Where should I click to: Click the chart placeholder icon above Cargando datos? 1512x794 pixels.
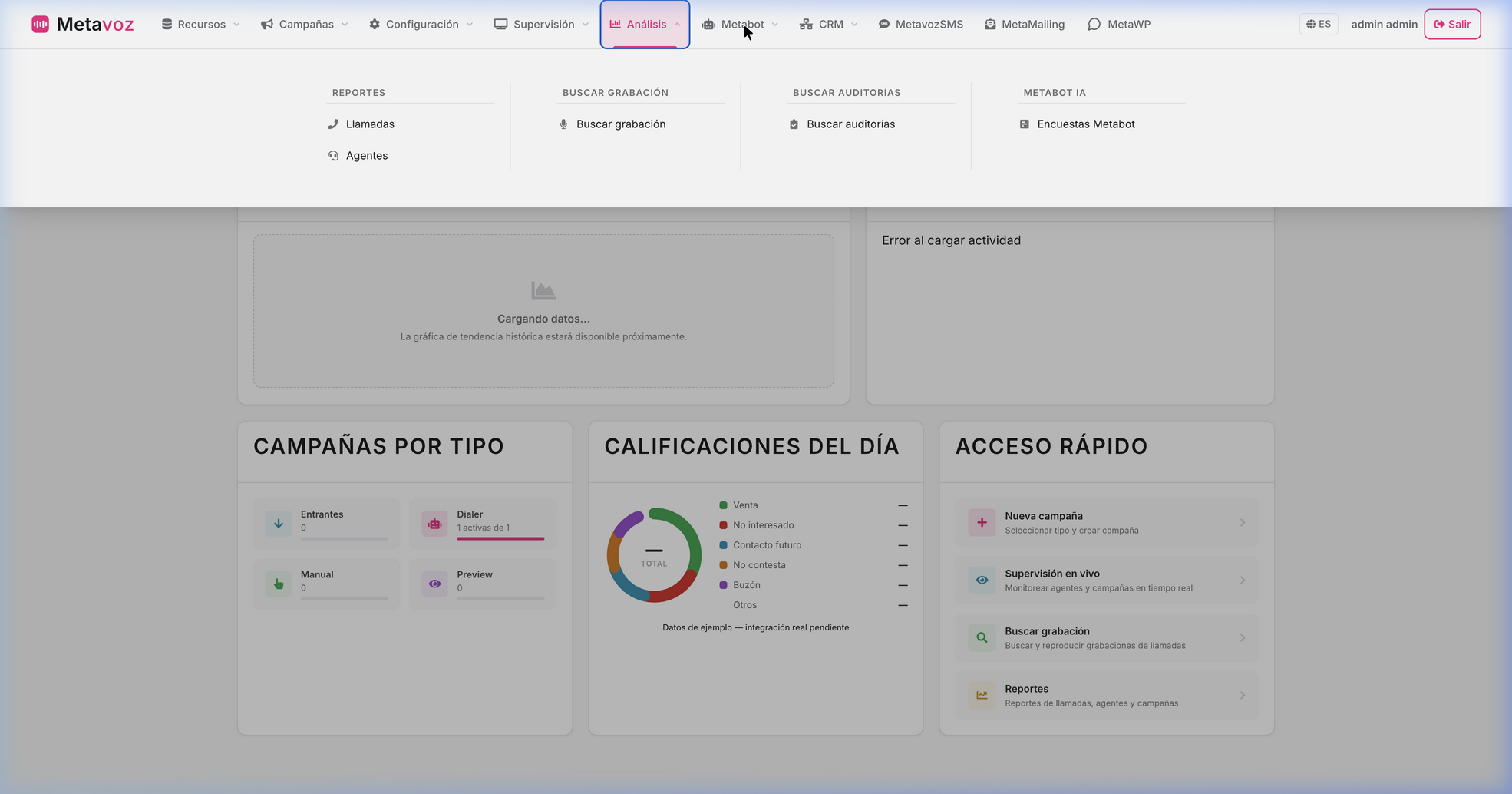click(x=543, y=290)
